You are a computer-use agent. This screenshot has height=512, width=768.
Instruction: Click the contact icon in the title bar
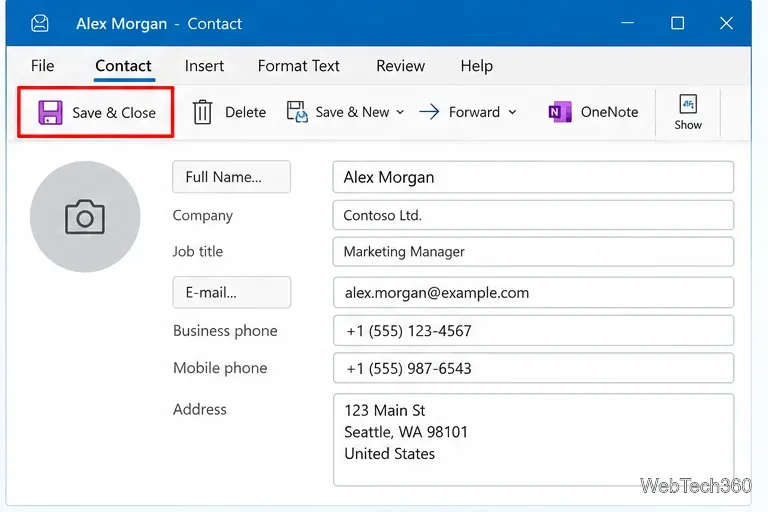click(x=40, y=24)
